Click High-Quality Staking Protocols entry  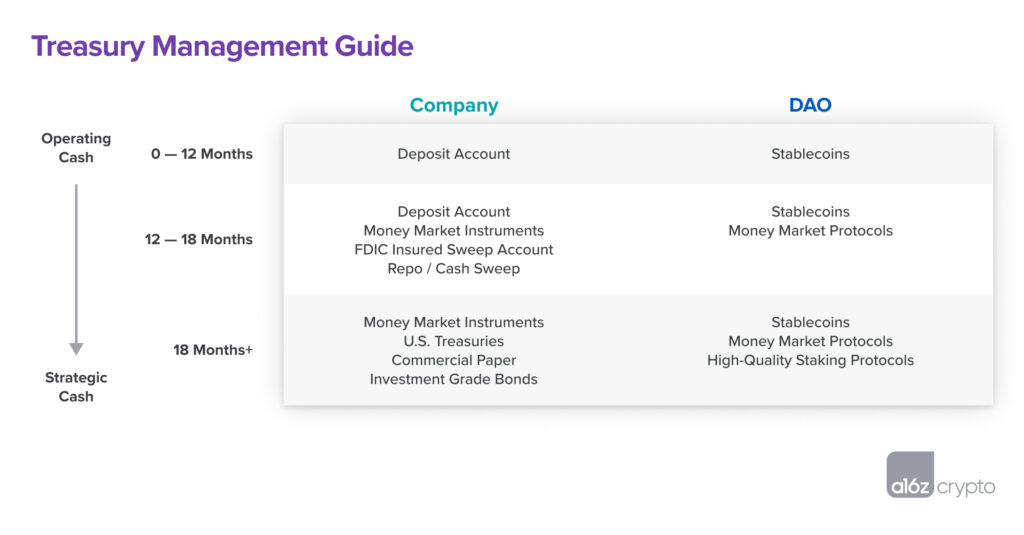(x=810, y=360)
